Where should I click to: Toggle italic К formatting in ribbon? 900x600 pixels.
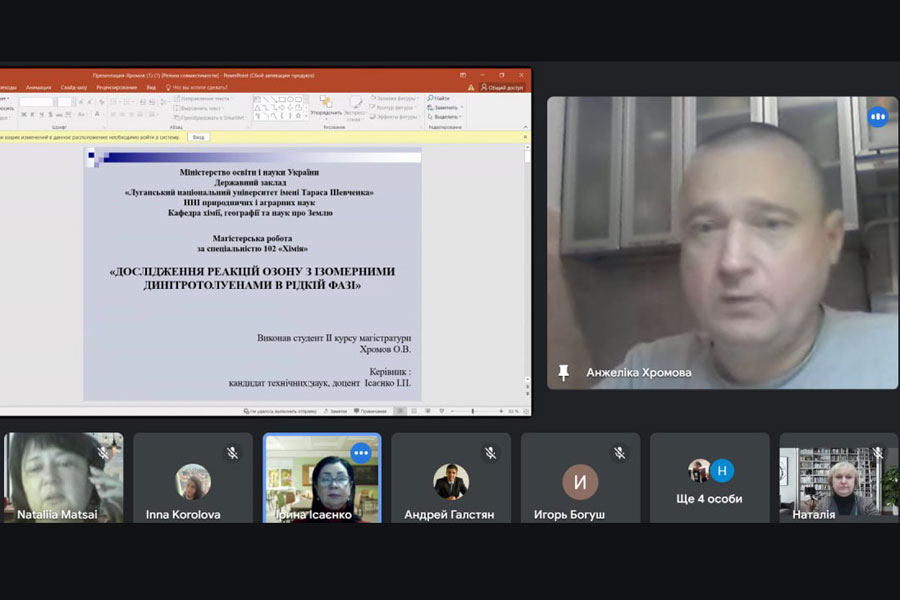pos(32,114)
